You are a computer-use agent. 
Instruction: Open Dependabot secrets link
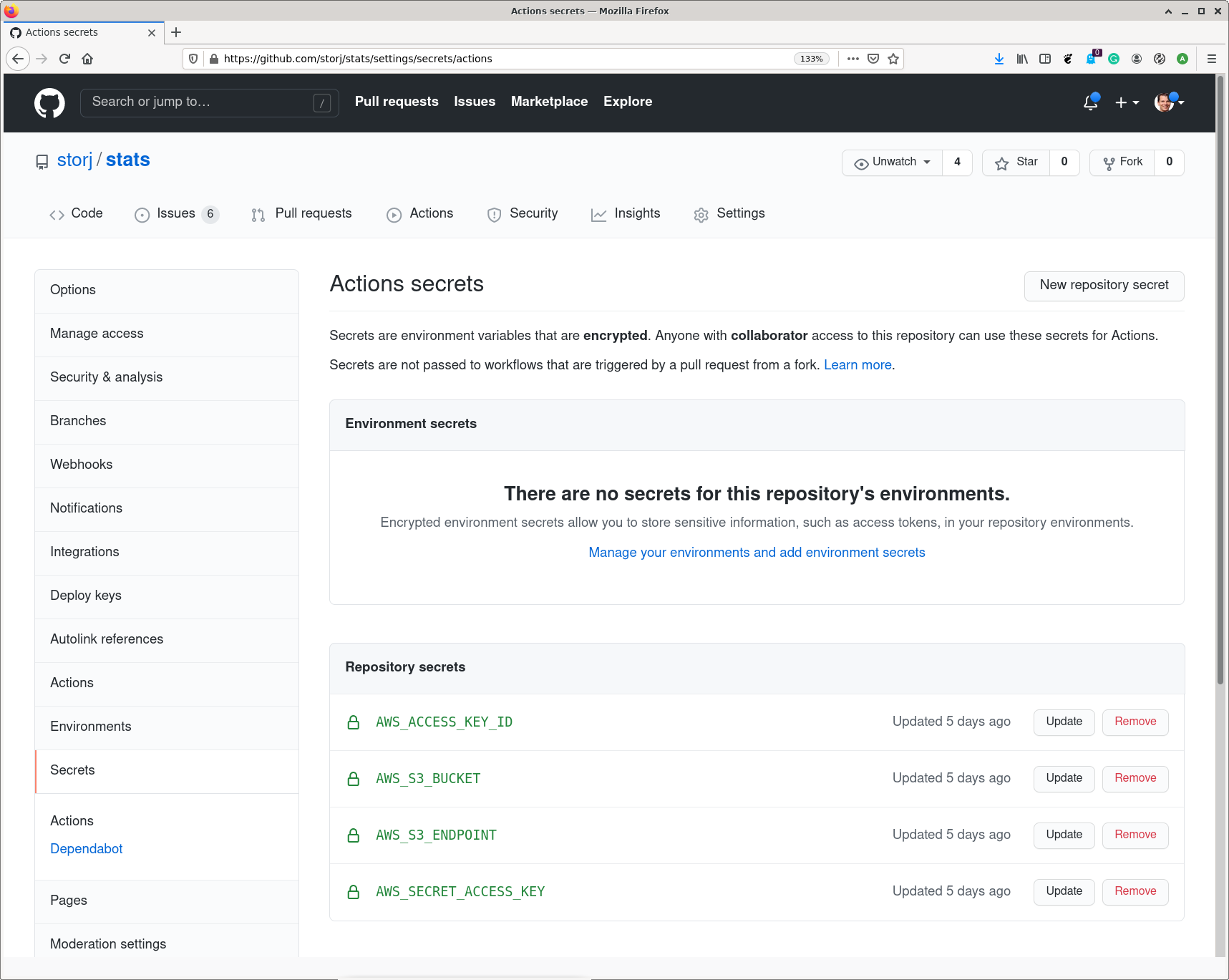pyautogui.click(x=87, y=849)
